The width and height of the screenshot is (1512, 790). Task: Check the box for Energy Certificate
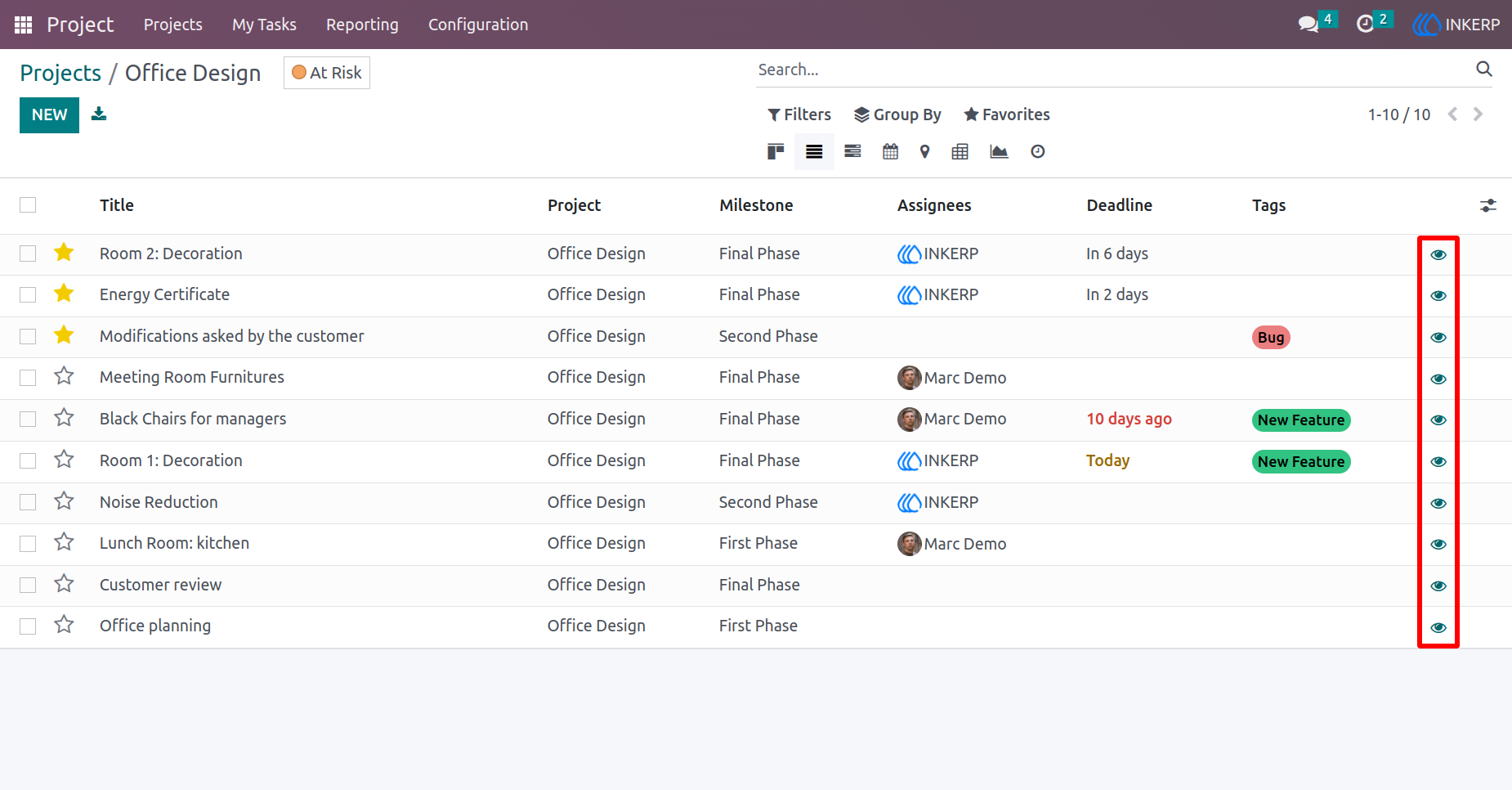28,294
